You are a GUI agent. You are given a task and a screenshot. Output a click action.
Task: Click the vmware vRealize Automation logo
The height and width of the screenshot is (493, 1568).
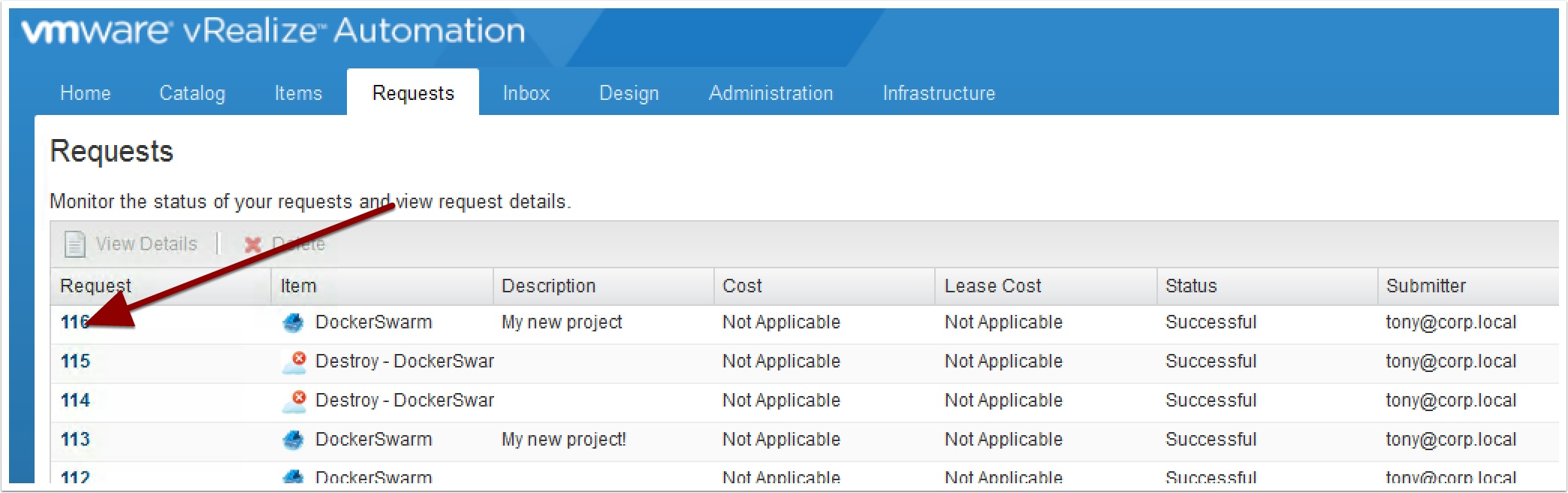coord(273,32)
